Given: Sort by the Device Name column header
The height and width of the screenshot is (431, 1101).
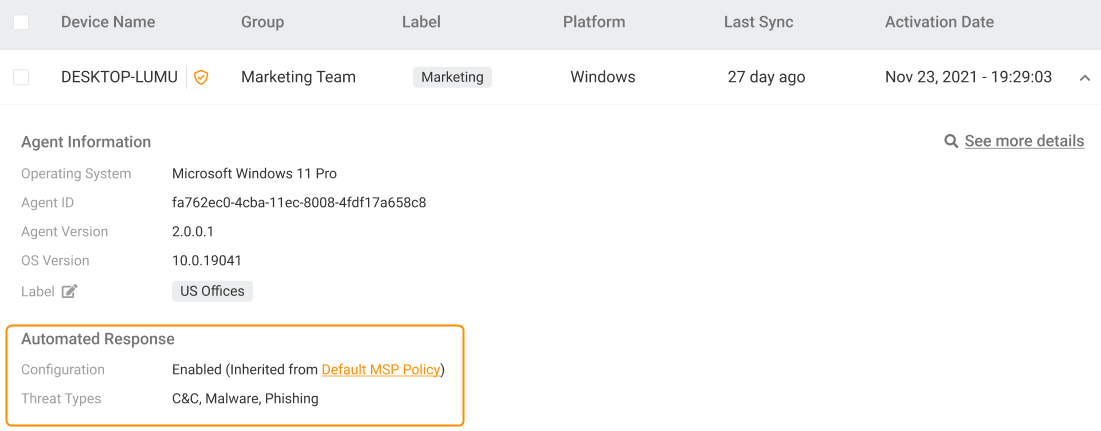Looking at the screenshot, I should tap(108, 22).
